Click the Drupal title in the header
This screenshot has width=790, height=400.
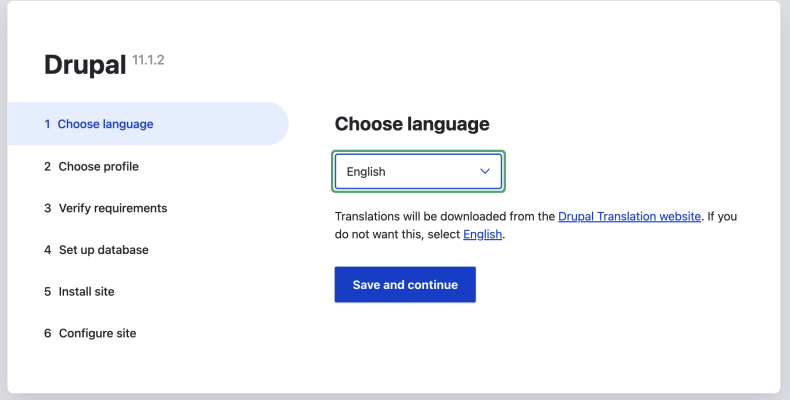point(85,65)
